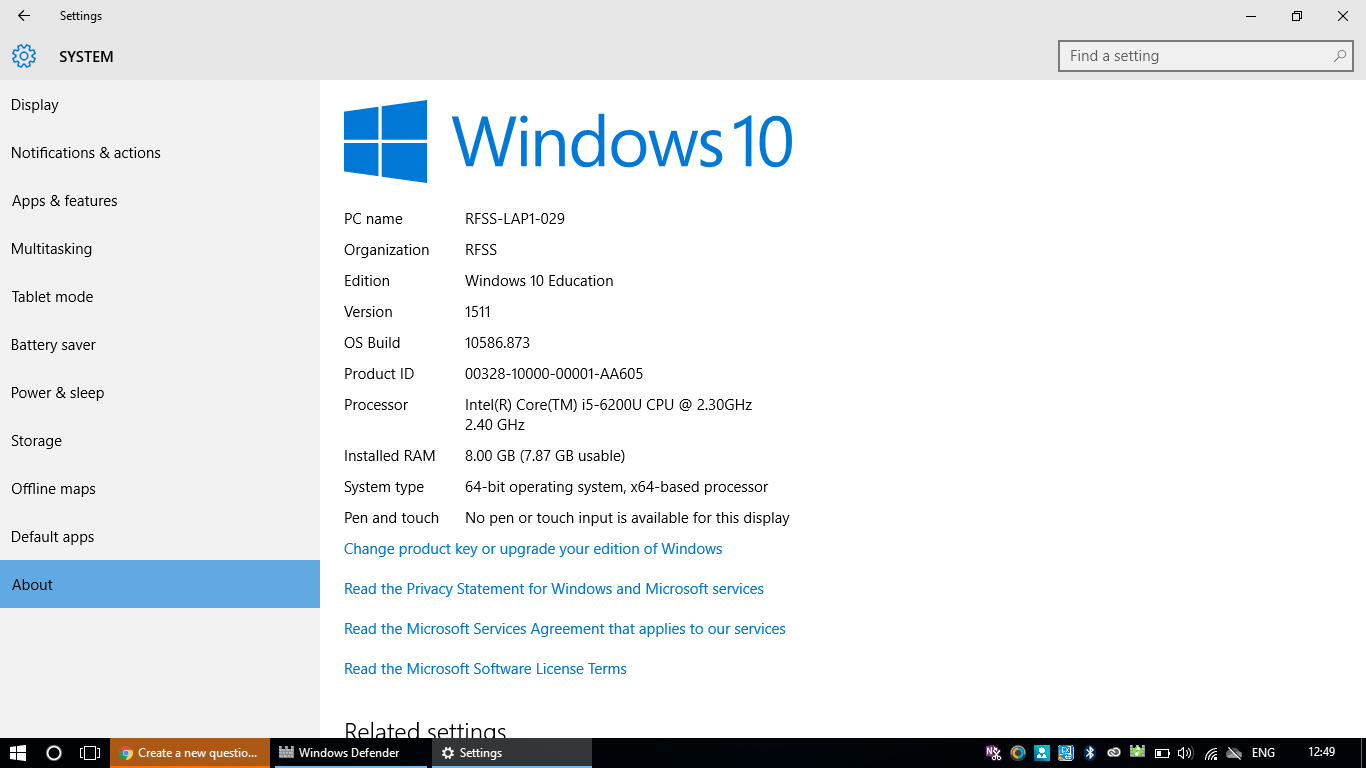Click the ENG language indicator
This screenshot has height=768, width=1366.
pyautogui.click(x=1263, y=753)
